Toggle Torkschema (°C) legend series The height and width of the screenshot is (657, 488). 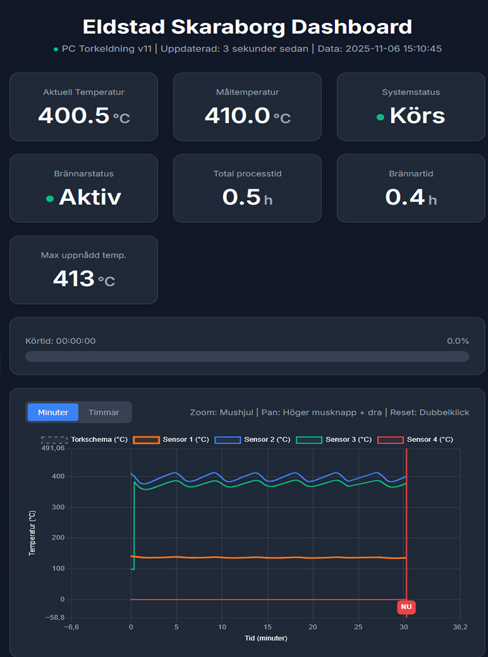point(84,440)
